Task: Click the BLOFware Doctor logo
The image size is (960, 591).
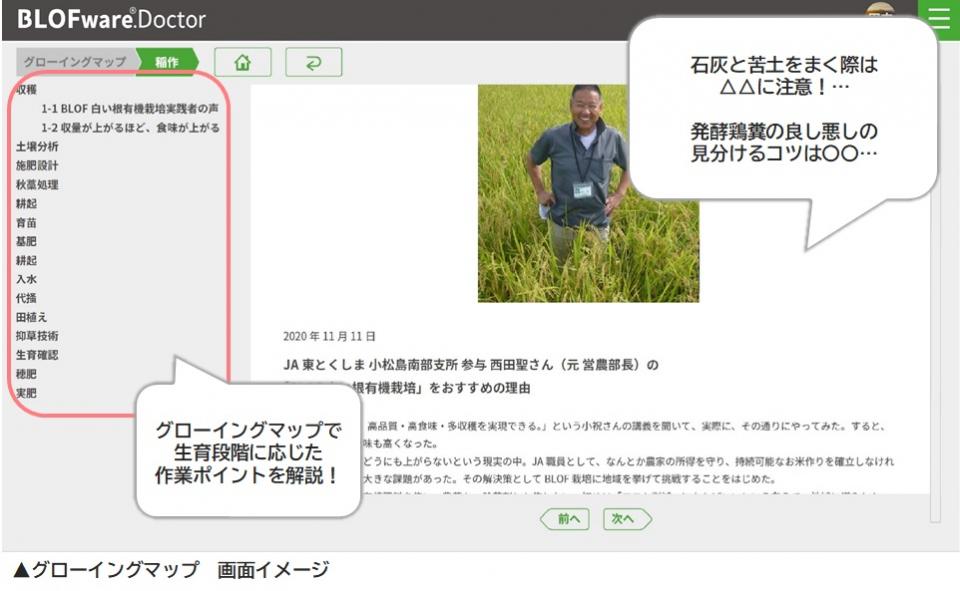Action: point(111,19)
